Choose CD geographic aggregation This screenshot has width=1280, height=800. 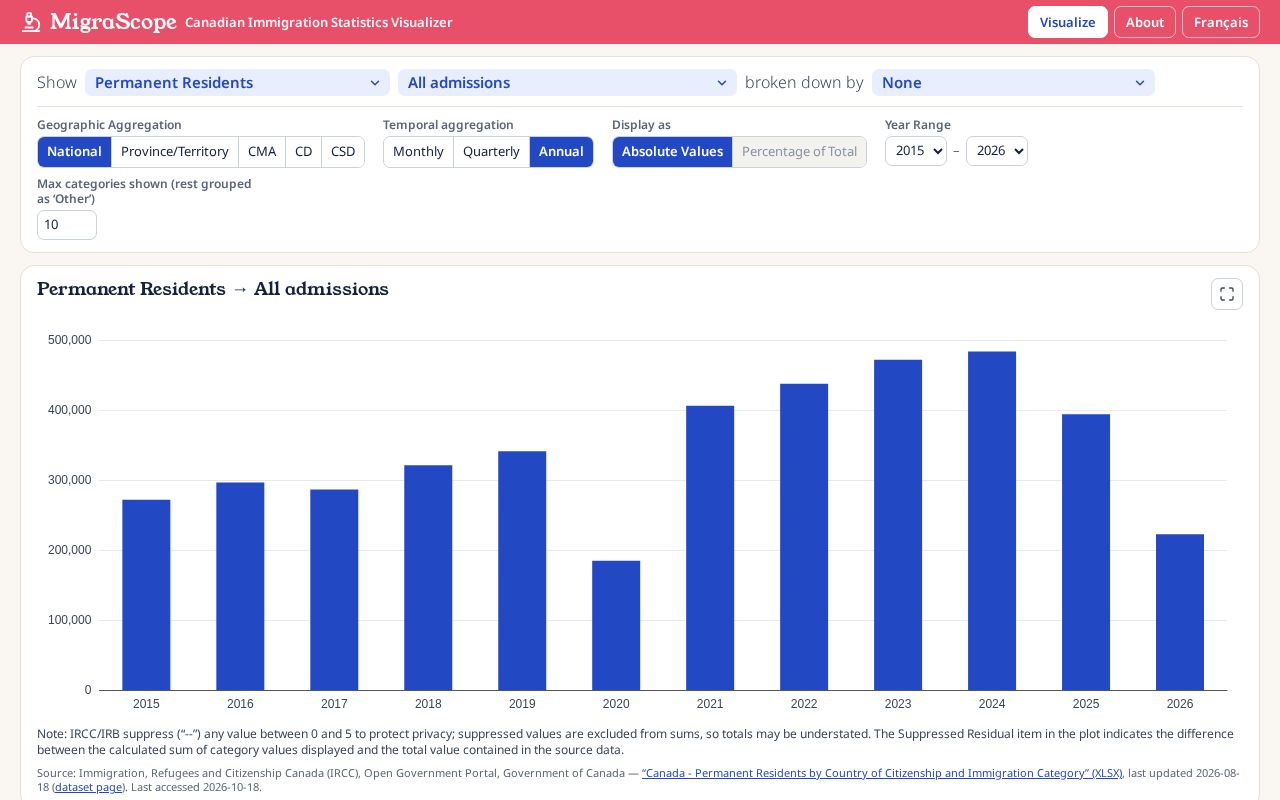coord(304,152)
